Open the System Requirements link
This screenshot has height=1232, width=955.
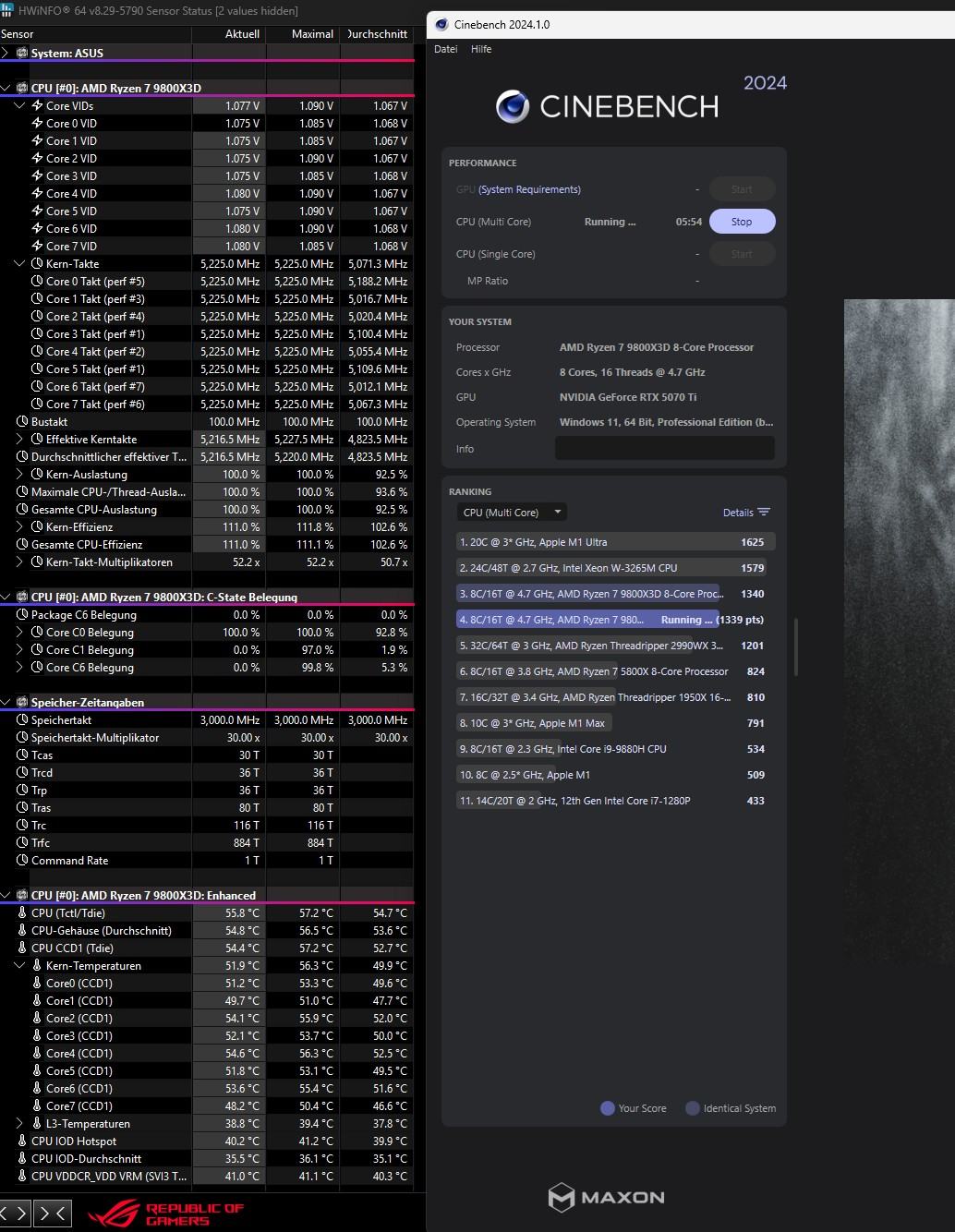[529, 189]
